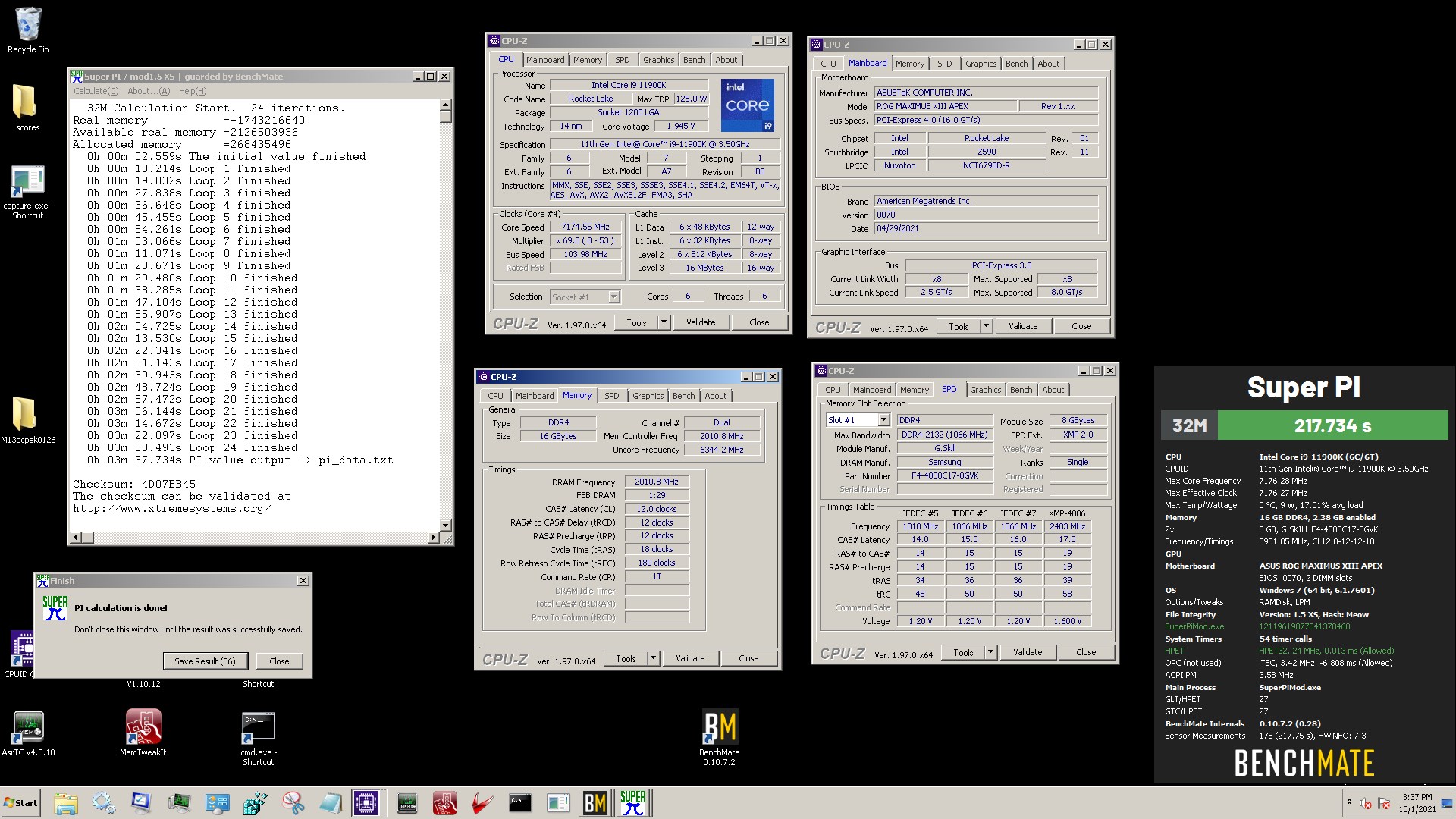
Task: Open Calculate menu in Super PI
Action: click(x=96, y=91)
